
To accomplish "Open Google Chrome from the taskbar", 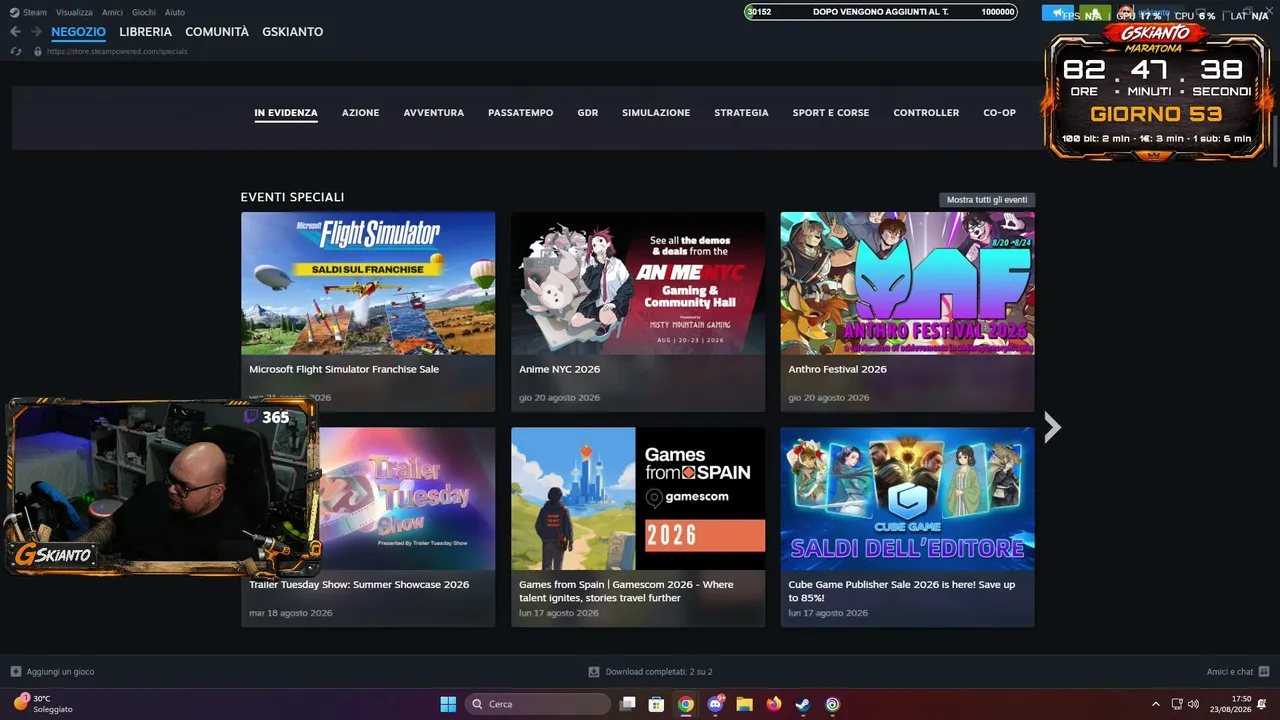I will pos(685,704).
